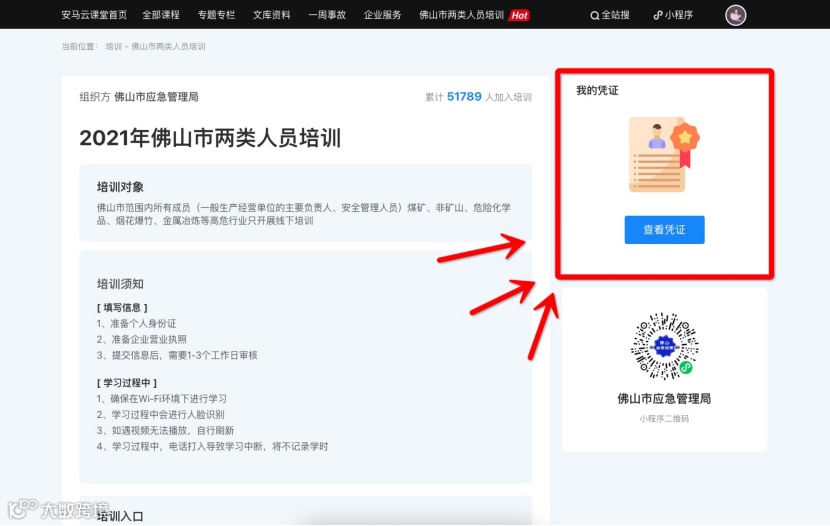Click the line 准备个人身份证
This screenshot has width=830, height=526.
(136, 323)
